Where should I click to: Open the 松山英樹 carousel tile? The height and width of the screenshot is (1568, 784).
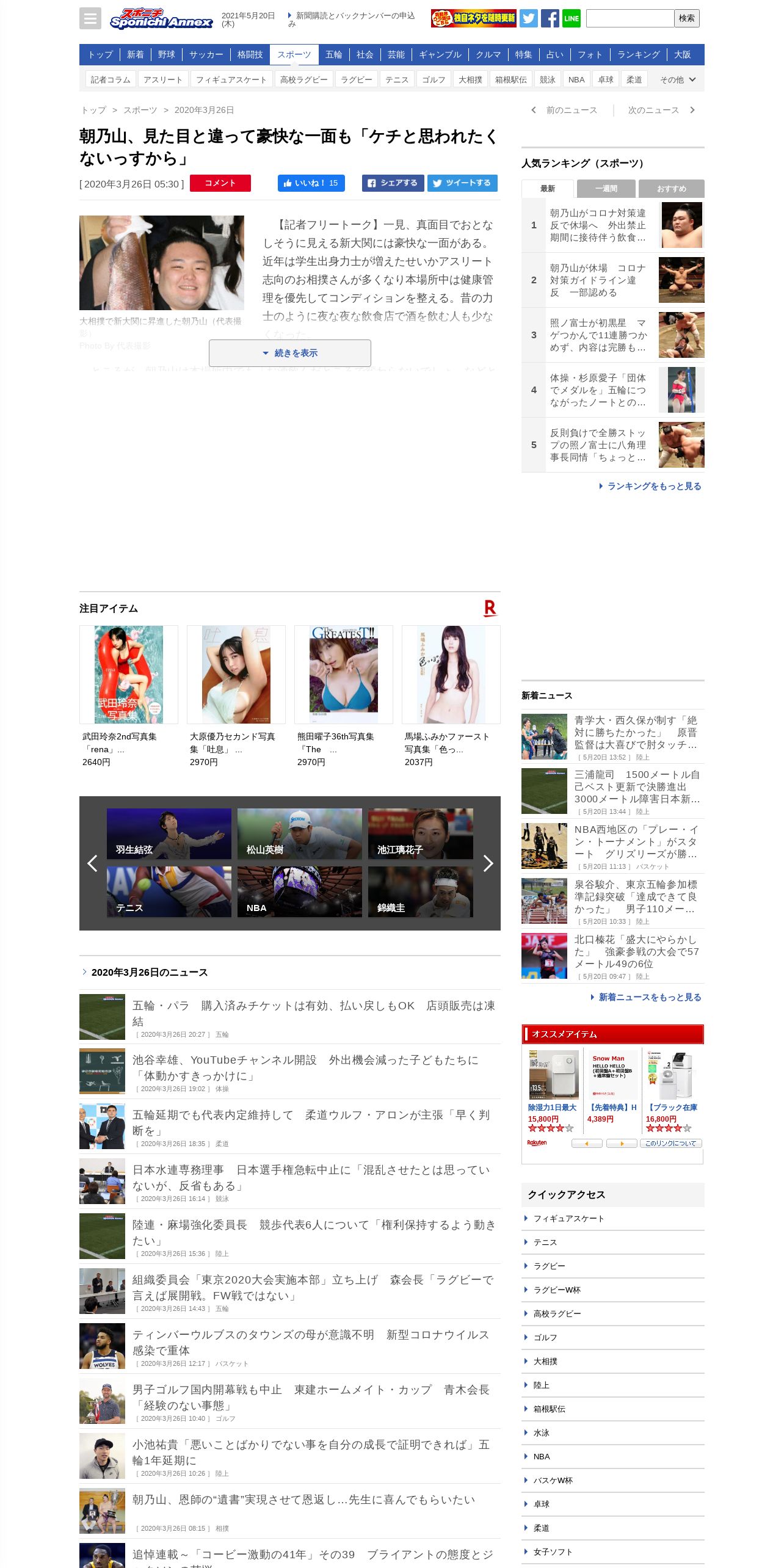point(300,834)
